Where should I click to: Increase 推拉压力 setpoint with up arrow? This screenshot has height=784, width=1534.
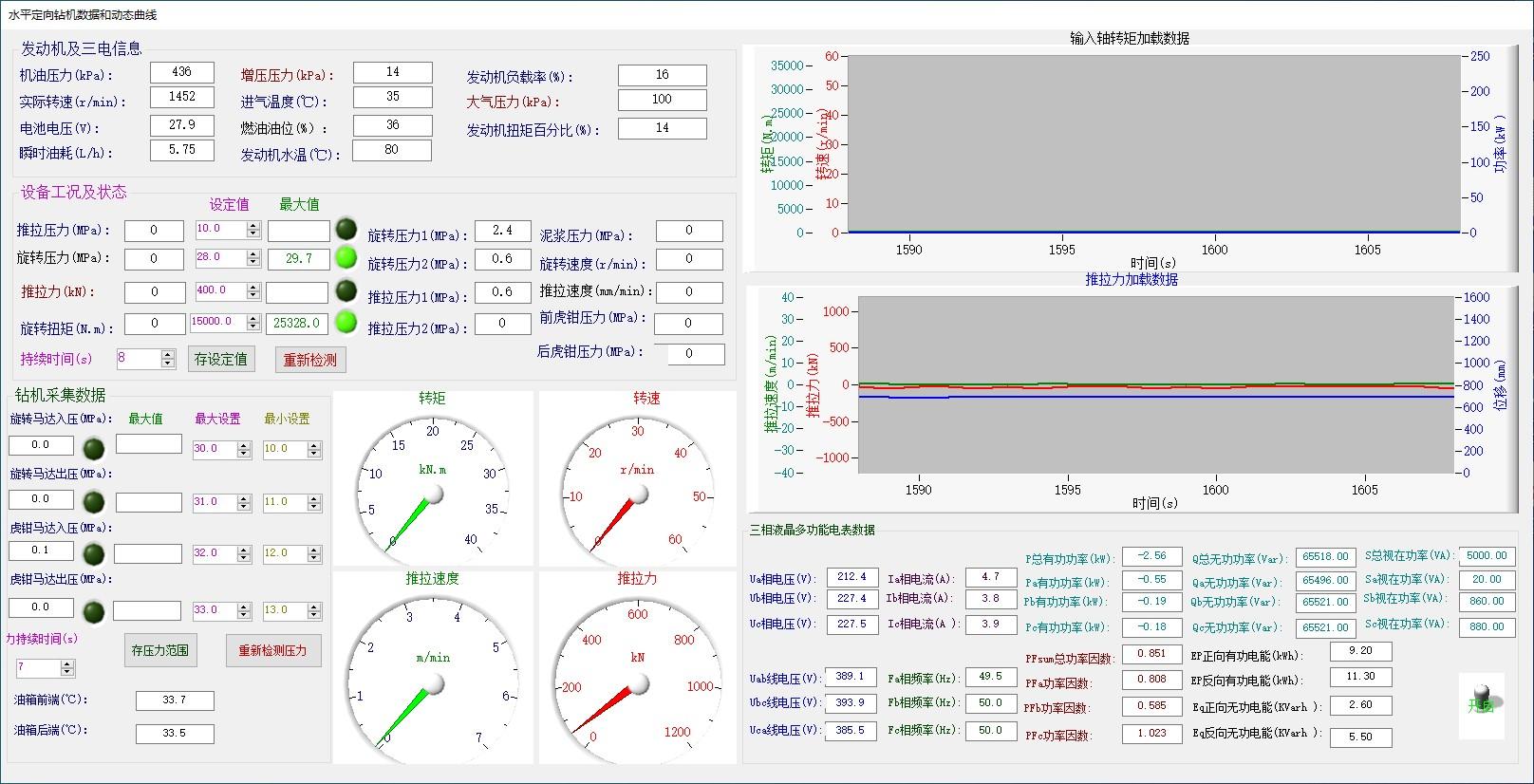click(x=253, y=226)
